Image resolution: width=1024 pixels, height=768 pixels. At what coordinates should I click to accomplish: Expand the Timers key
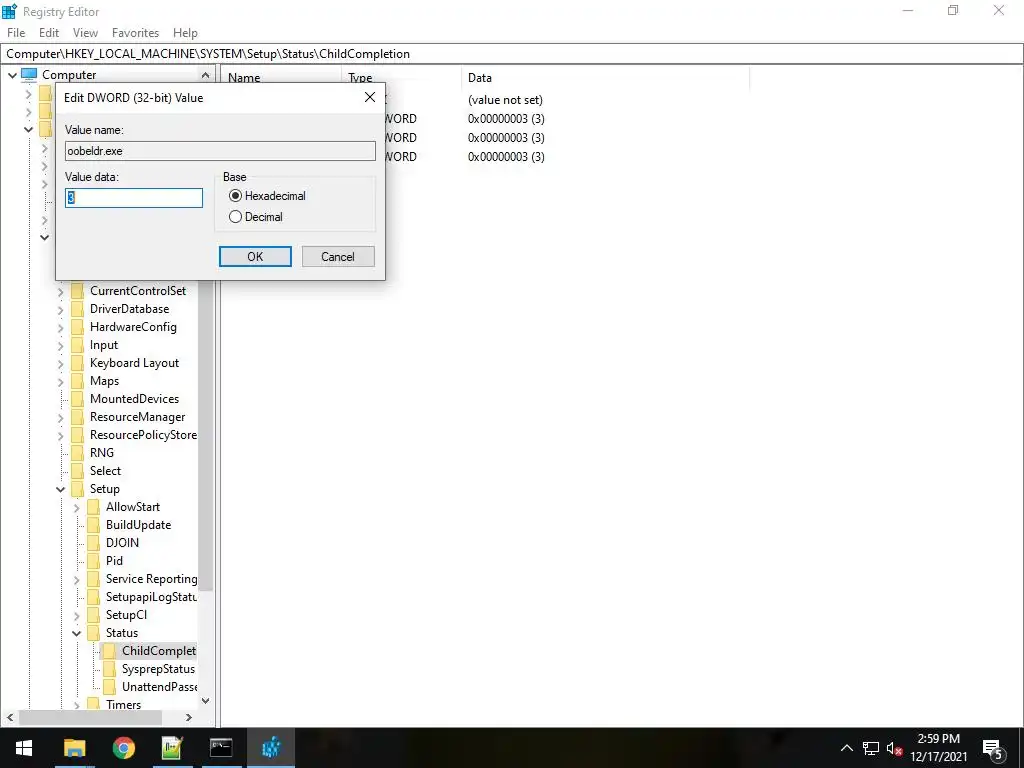(76, 705)
